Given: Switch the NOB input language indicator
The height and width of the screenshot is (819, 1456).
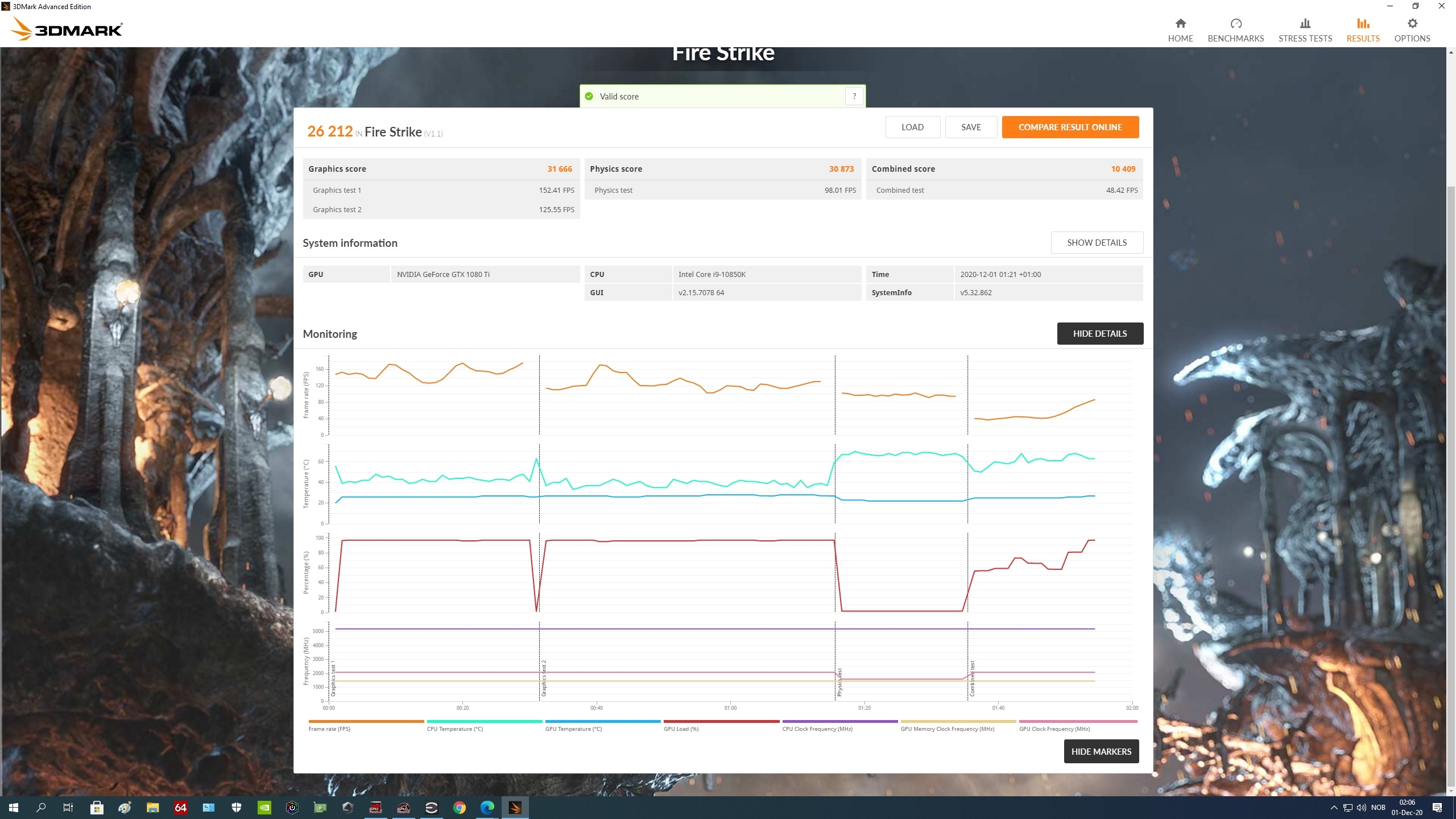Looking at the screenshot, I should pos(1378,808).
